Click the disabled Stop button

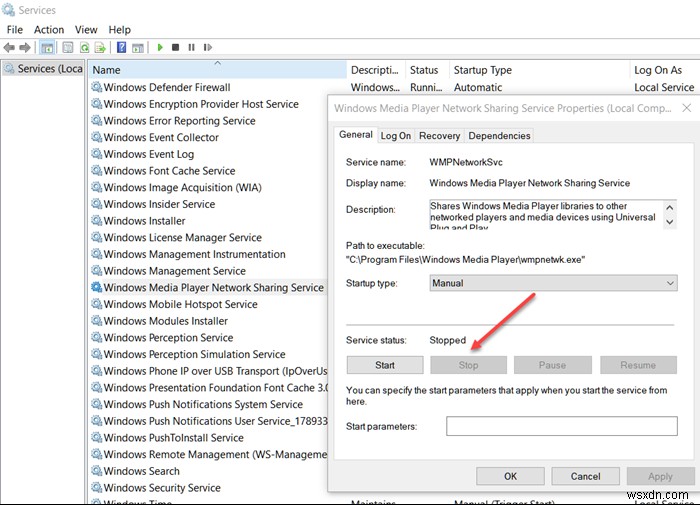[468, 365]
